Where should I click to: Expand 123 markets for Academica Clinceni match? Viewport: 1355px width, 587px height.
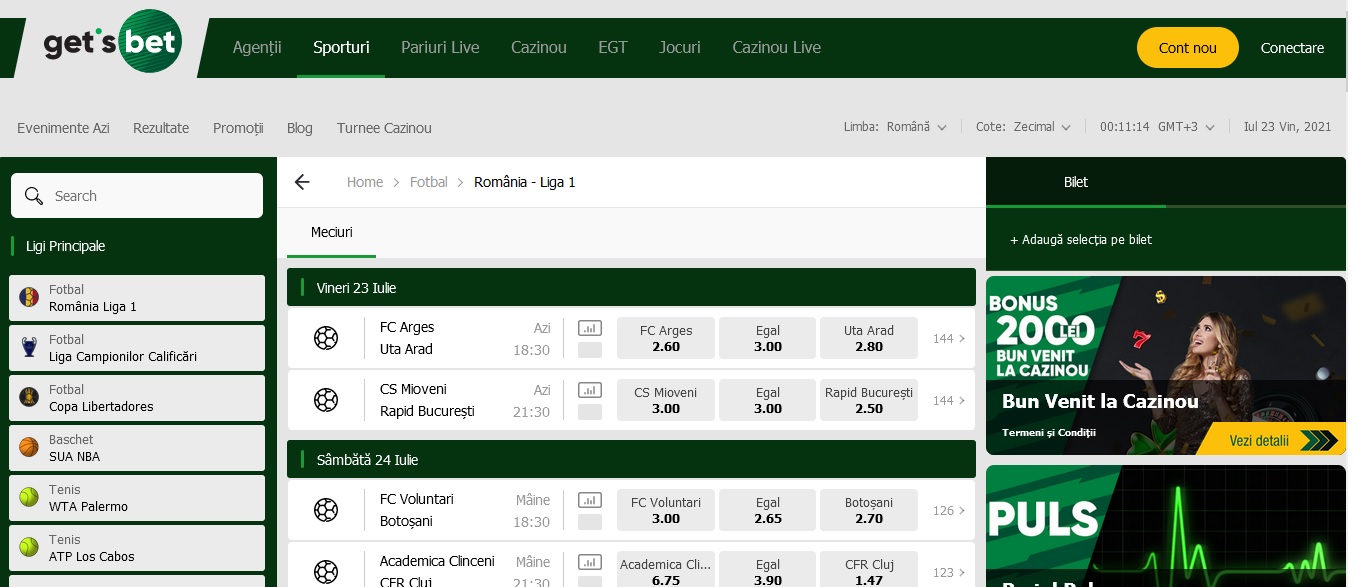pos(949,573)
